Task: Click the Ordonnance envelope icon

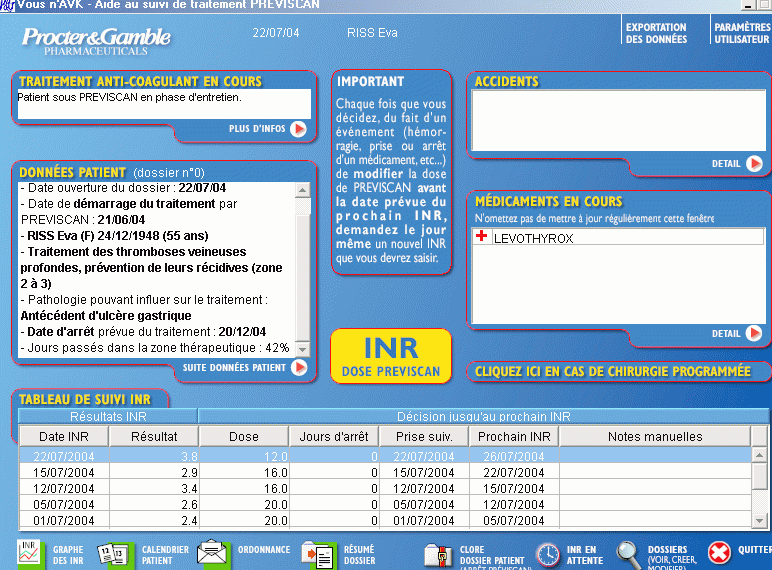Action: [212, 552]
